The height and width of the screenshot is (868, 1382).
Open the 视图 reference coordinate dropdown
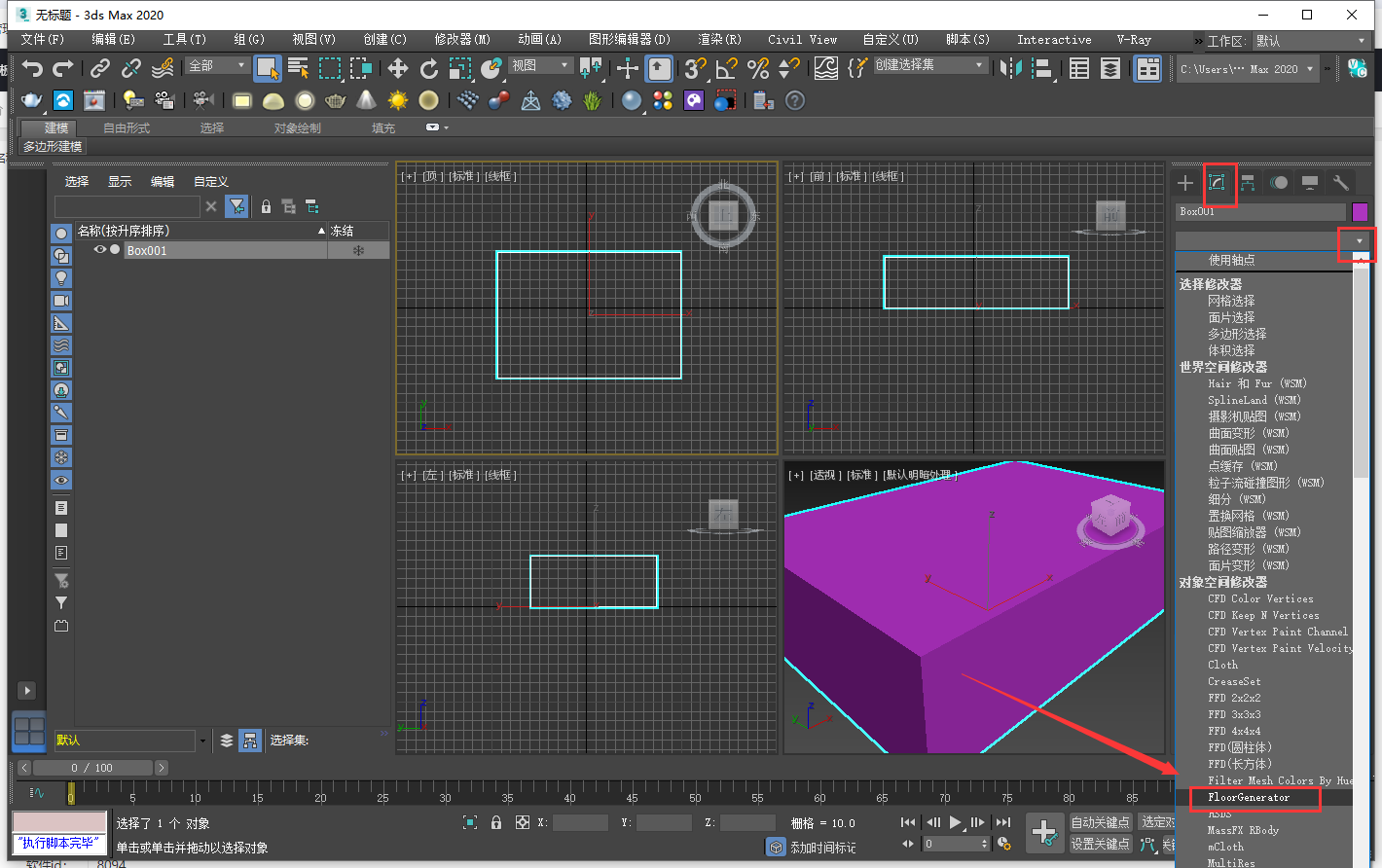(540, 65)
